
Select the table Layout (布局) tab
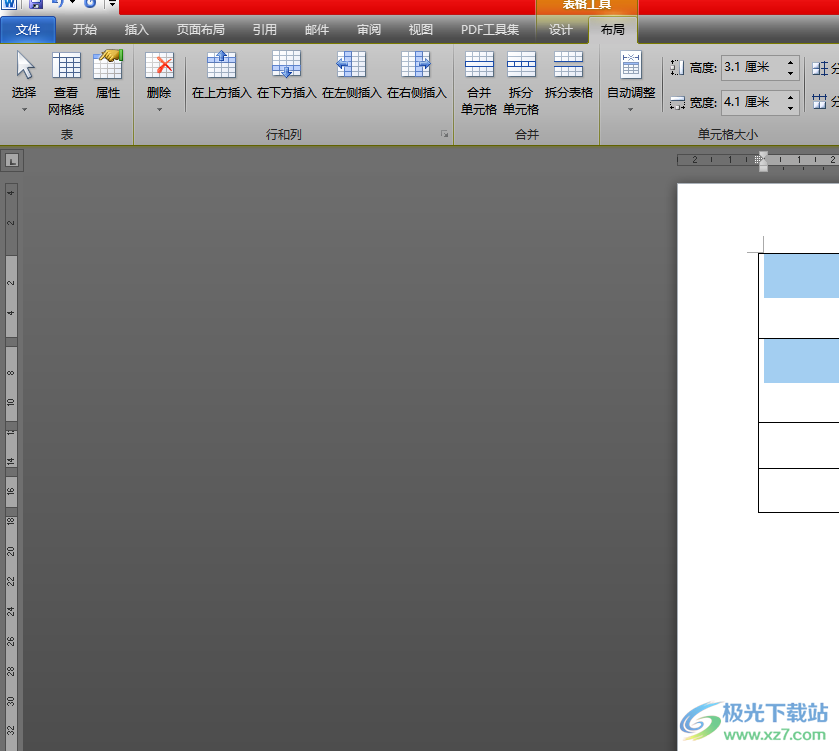[x=613, y=29]
